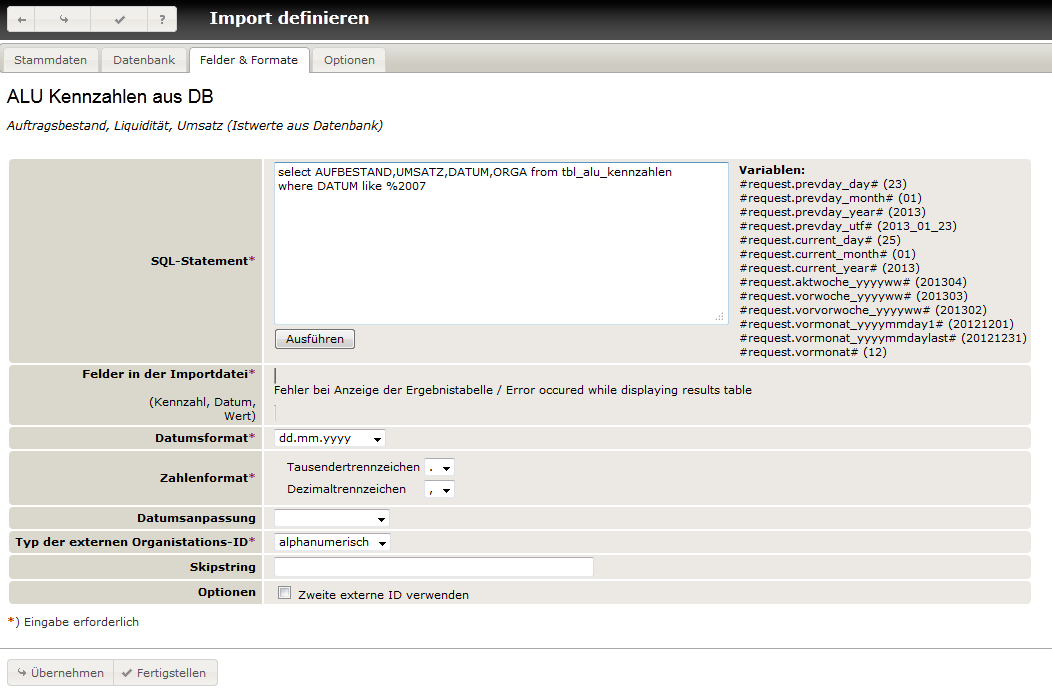Click the checkmark icon in top toolbar
1052x691 pixels.
coord(119,19)
